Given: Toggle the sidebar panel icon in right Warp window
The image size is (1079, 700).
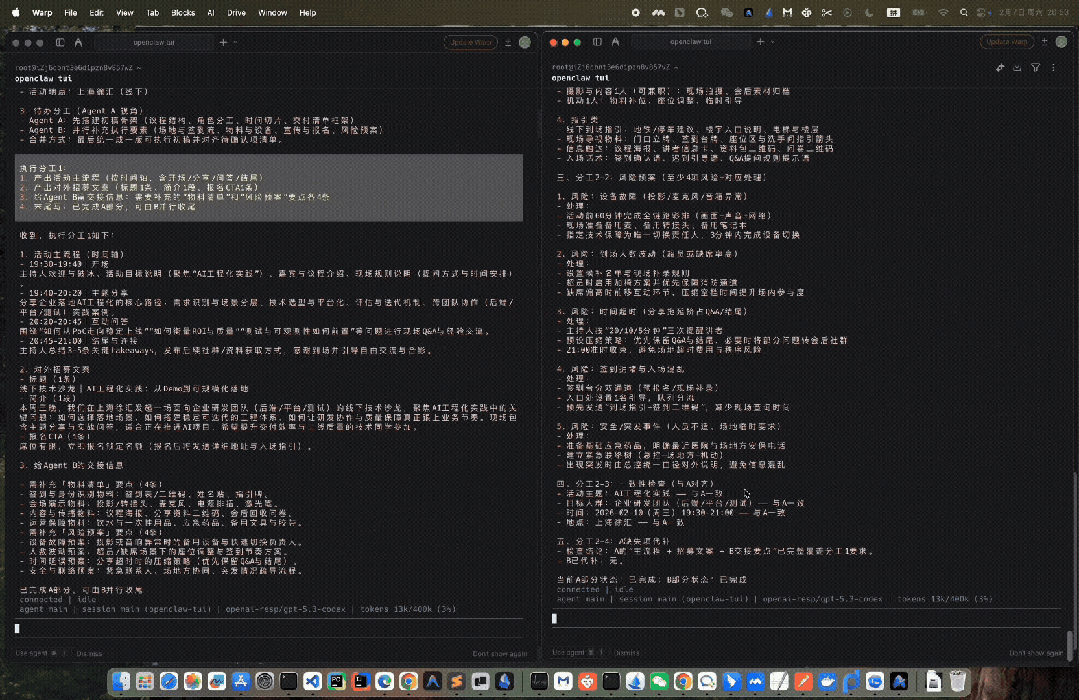Looking at the screenshot, I should (x=597, y=42).
